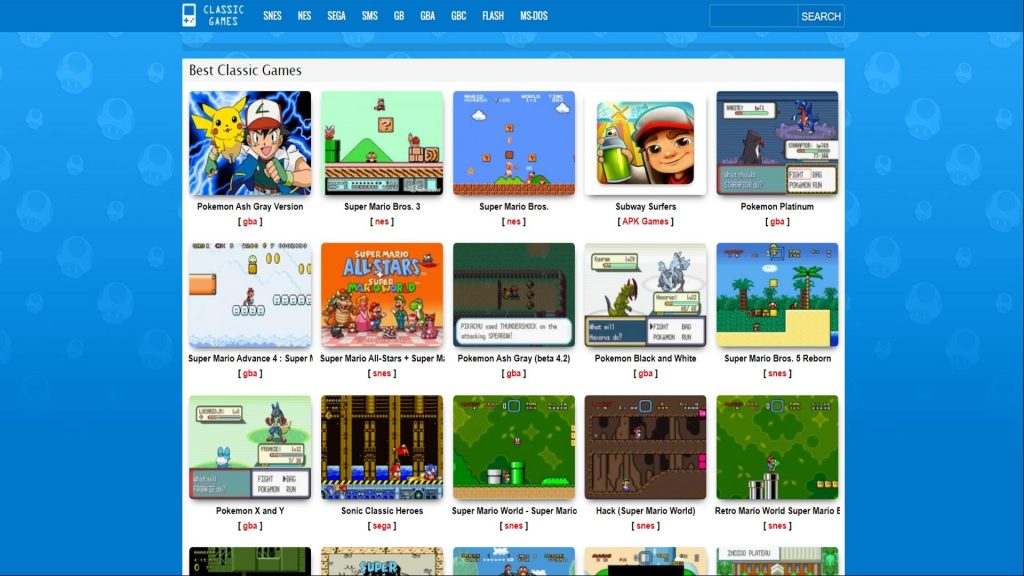Click the Super Mario All-Stars thumbnail
Screen dimensions: 1024x576
pyautogui.click(x=381, y=295)
